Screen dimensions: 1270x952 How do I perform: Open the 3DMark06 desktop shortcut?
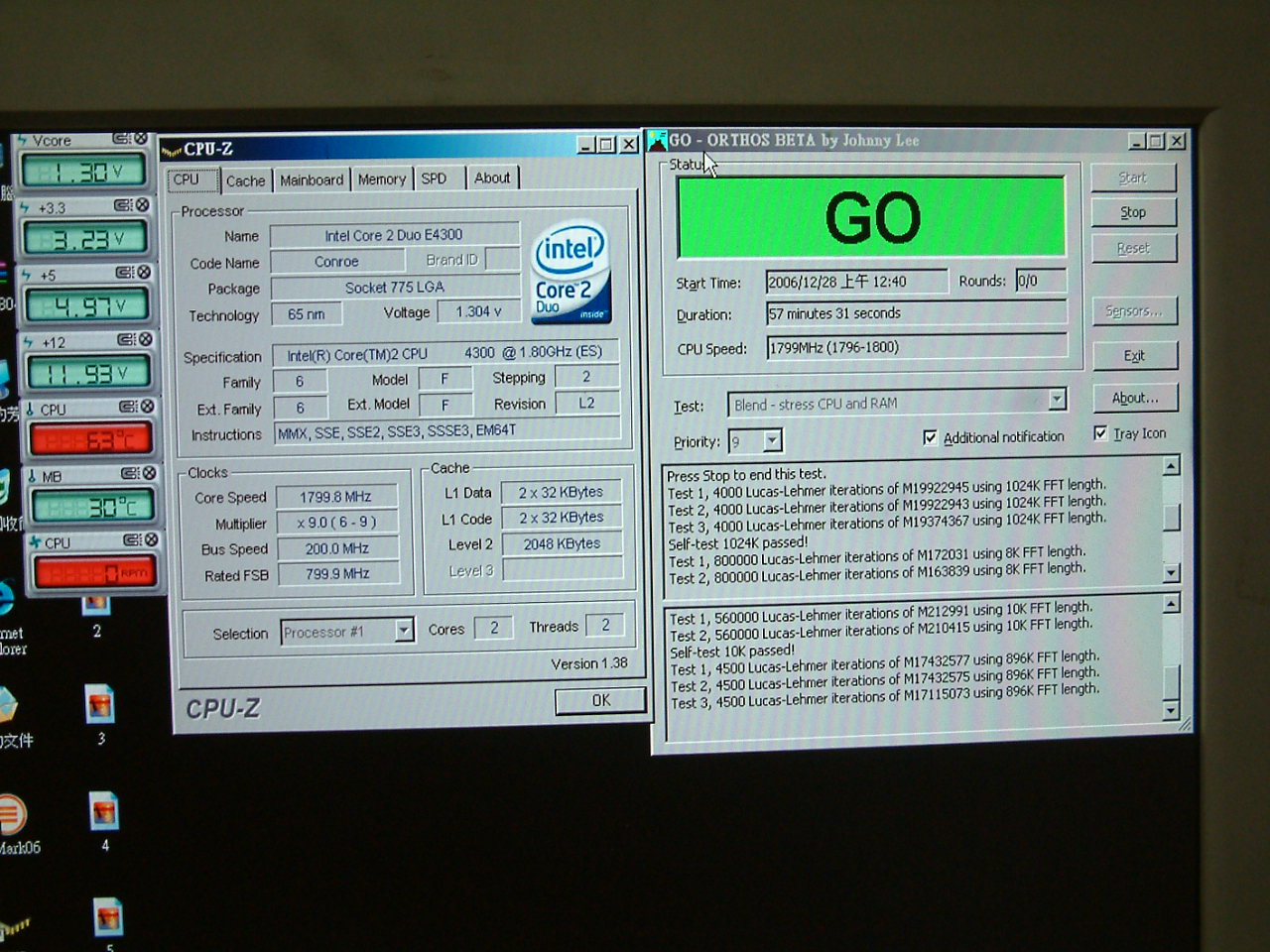click(x=12, y=814)
